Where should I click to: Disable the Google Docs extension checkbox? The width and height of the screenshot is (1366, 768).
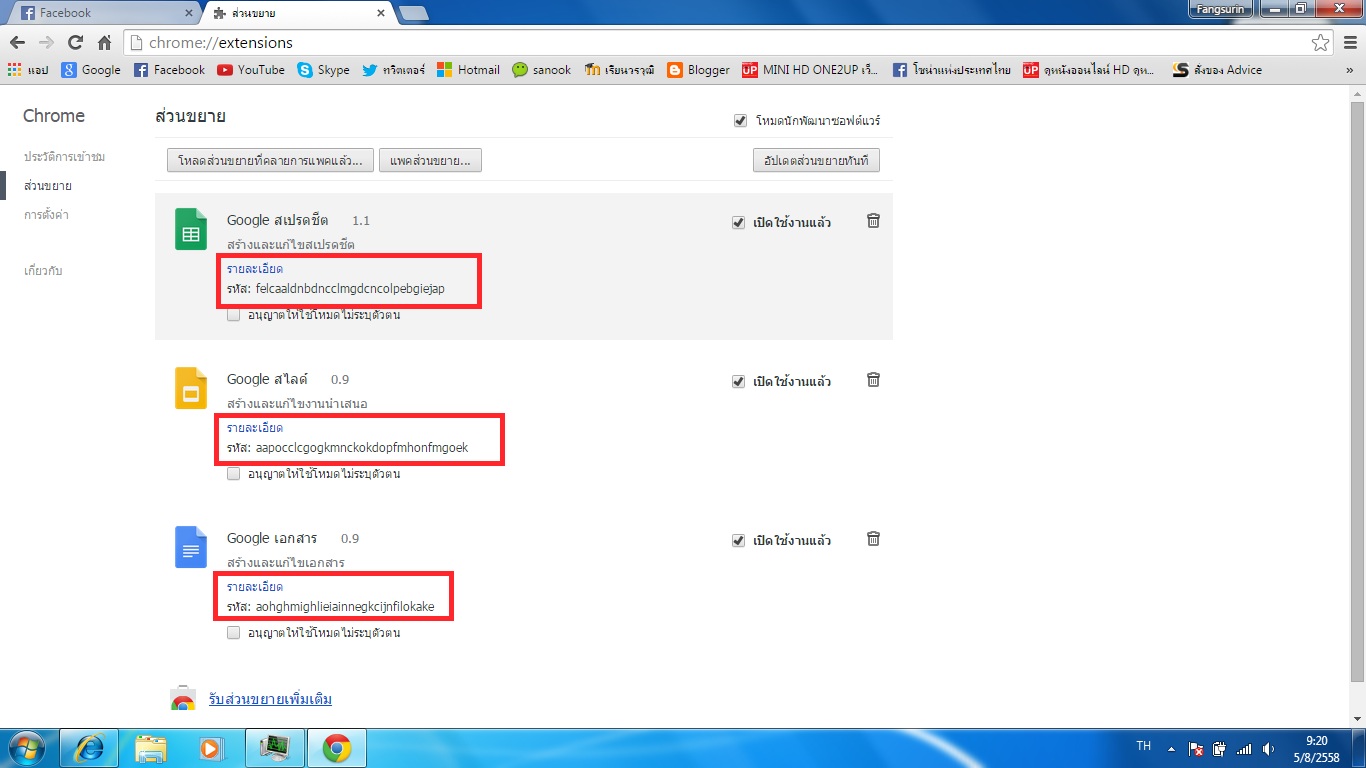[x=739, y=540]
